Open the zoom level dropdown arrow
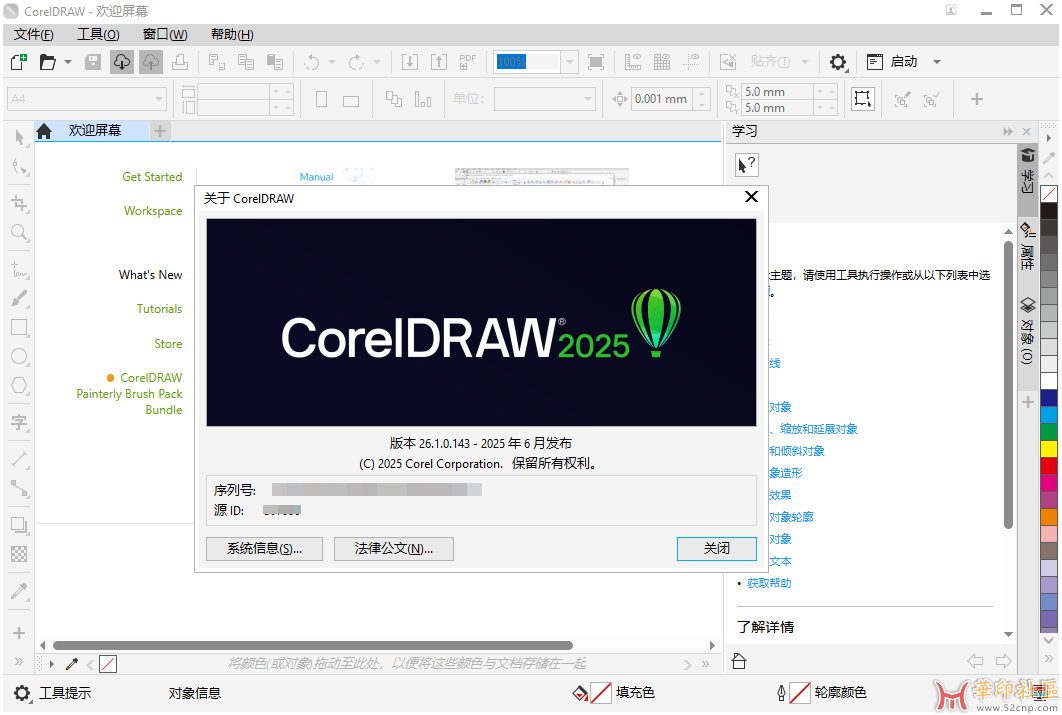Screen dimensions: 1062x715 [x=570, y=62]
